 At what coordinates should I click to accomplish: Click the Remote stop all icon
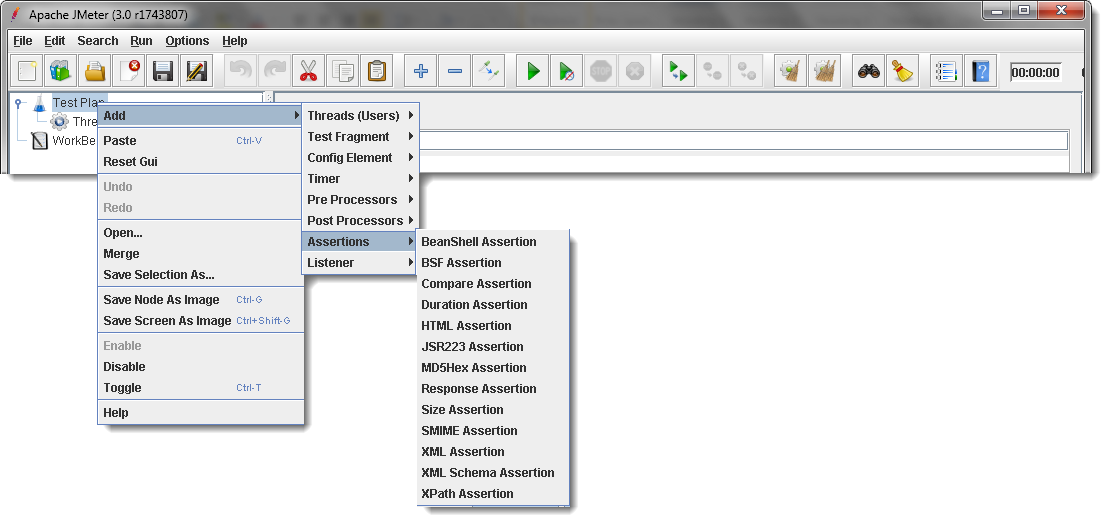click(712, 71)
